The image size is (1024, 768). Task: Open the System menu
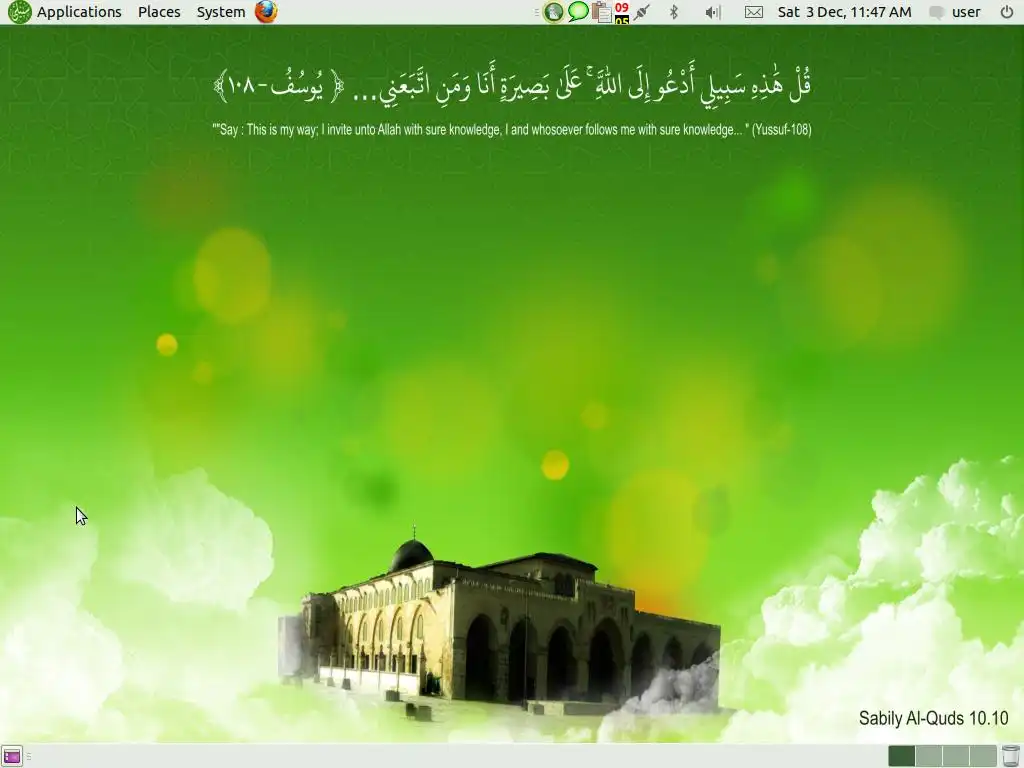point(221,12)
